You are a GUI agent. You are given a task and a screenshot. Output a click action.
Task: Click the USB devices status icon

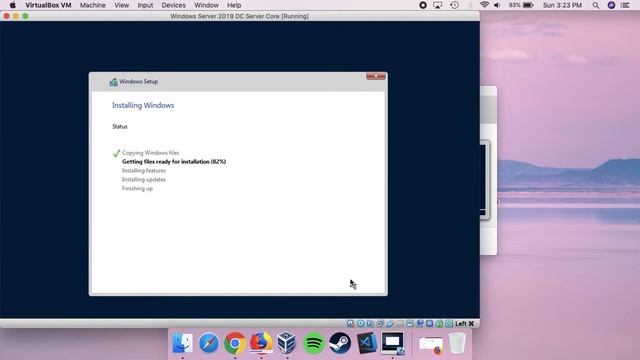[x=390, y=323]
